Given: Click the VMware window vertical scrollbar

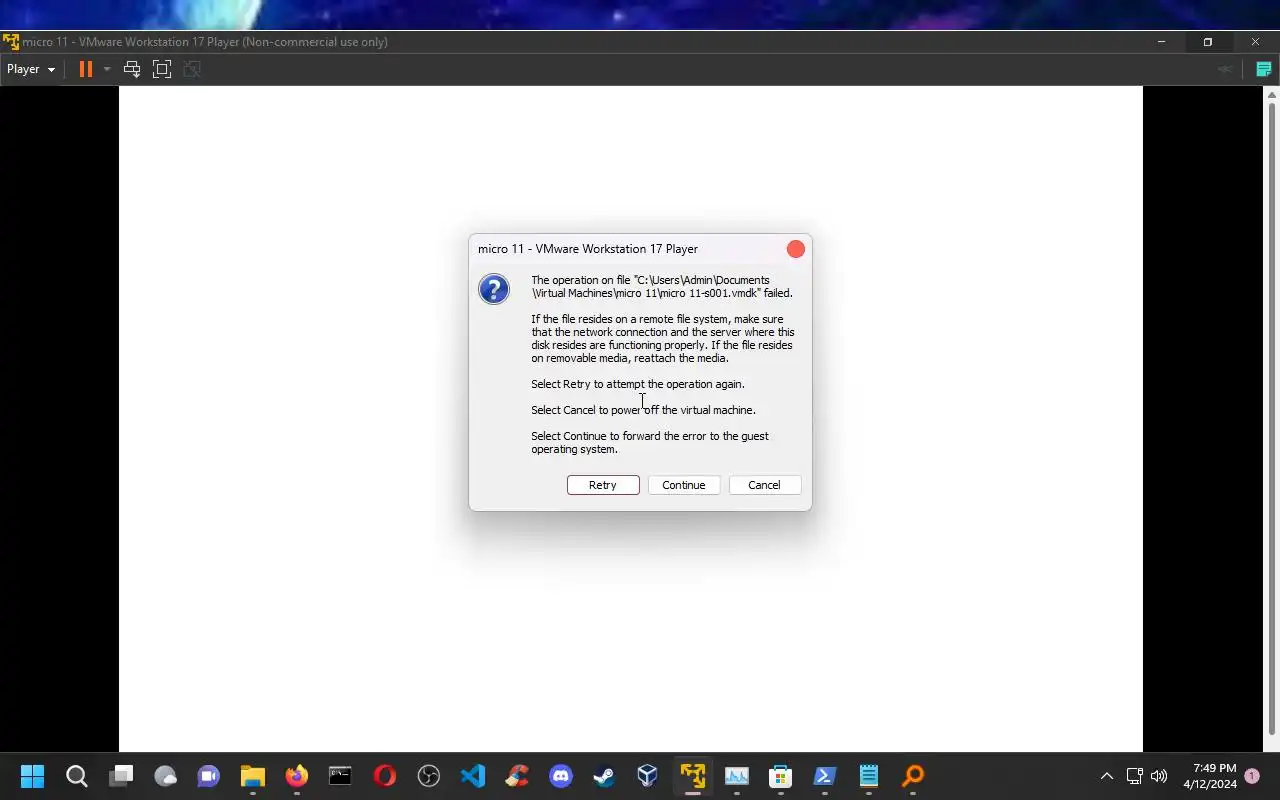Looking at the screenshot, I should tap(1272, 420).
